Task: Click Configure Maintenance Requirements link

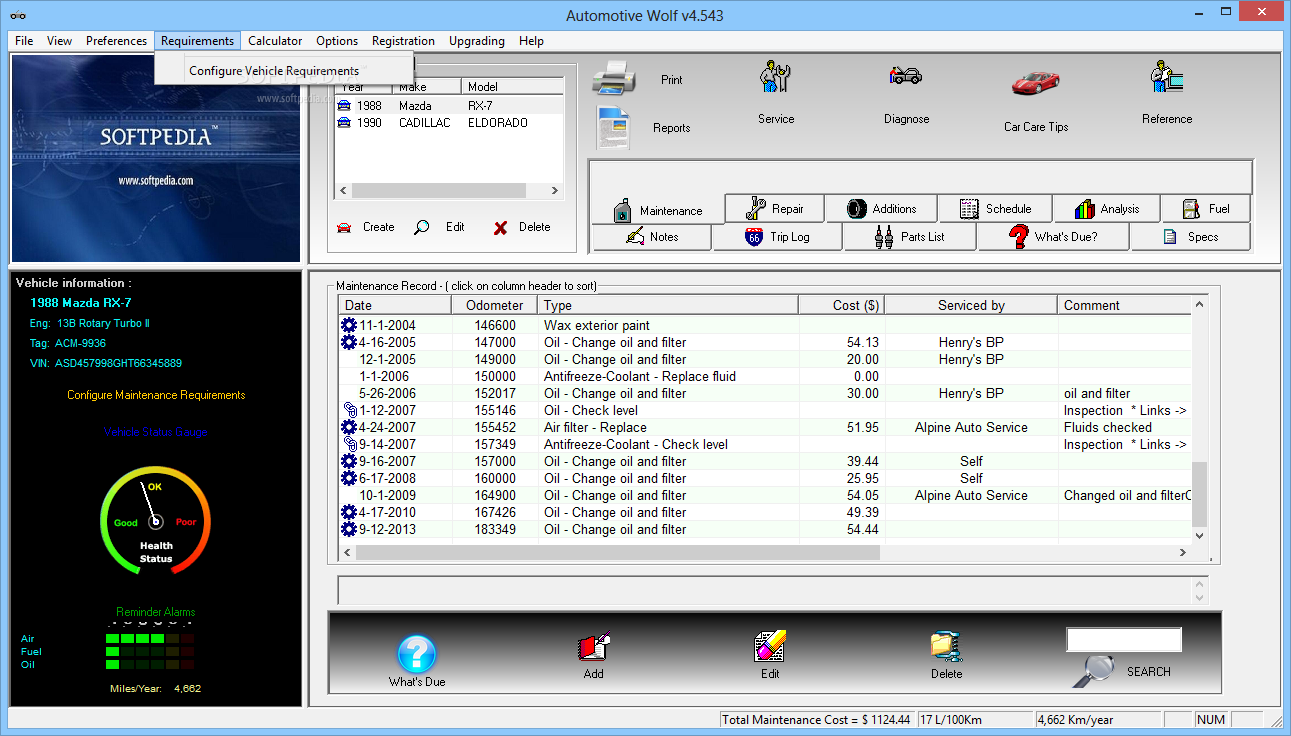Action: click(x=156, y=395)
